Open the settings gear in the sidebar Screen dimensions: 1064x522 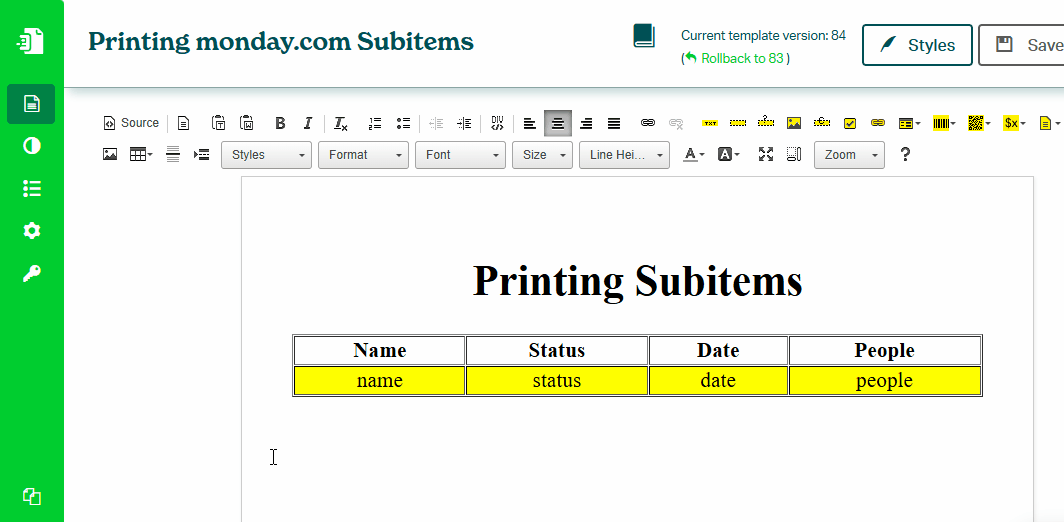click(32, 231)
